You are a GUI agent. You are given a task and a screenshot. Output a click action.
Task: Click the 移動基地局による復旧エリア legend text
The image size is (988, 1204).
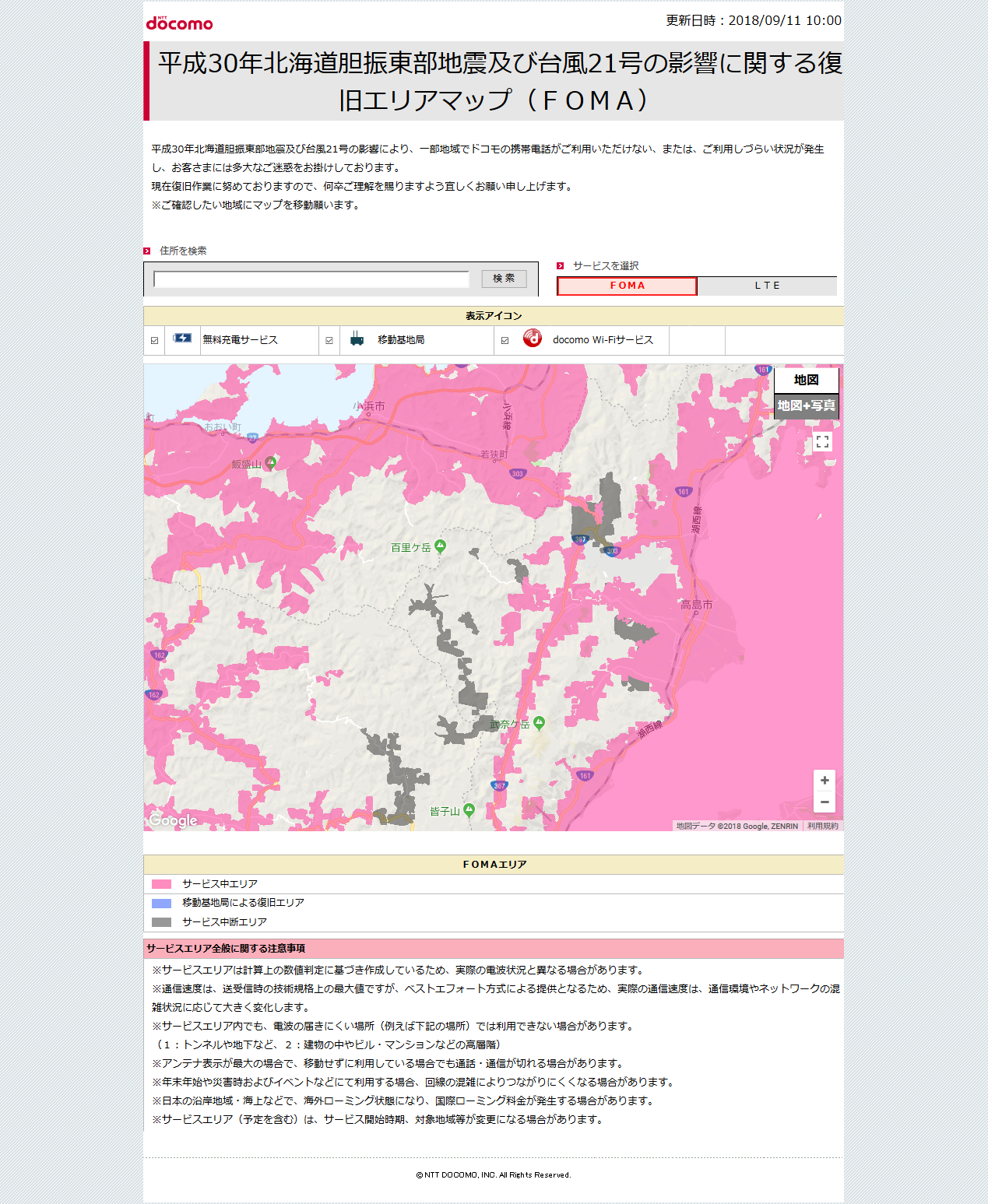(x=243, y=903)
